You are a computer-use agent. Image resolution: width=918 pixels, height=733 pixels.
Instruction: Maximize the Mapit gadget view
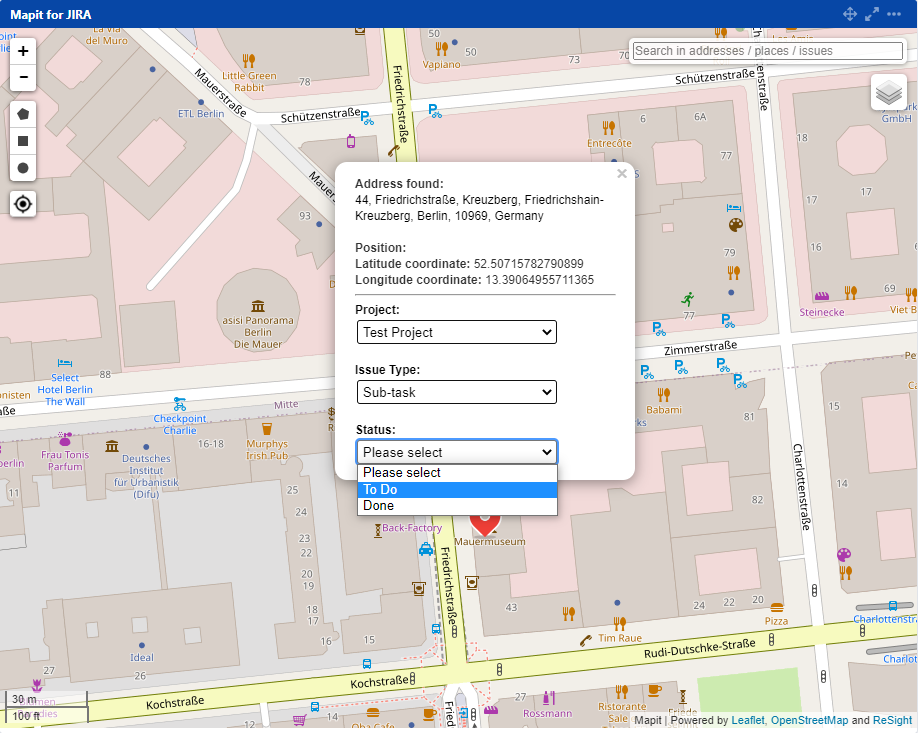tap(872, 14)
